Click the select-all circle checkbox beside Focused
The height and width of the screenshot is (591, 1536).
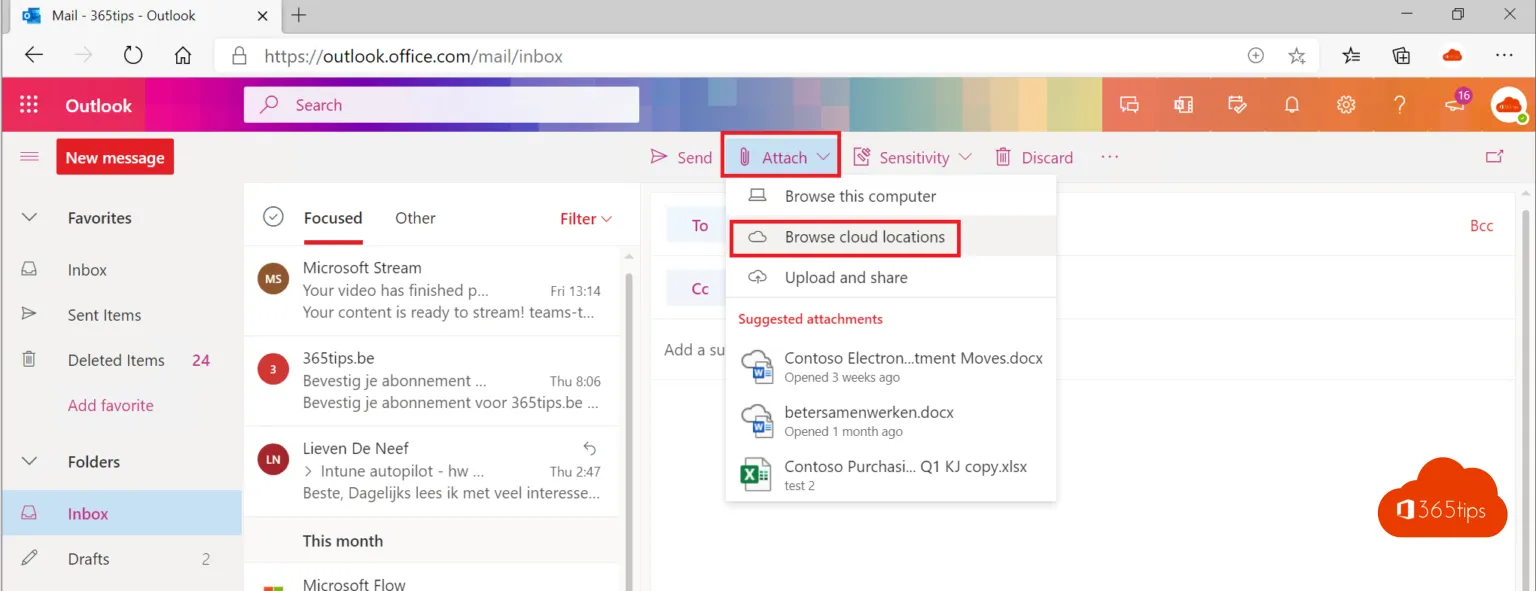(273, 217)
